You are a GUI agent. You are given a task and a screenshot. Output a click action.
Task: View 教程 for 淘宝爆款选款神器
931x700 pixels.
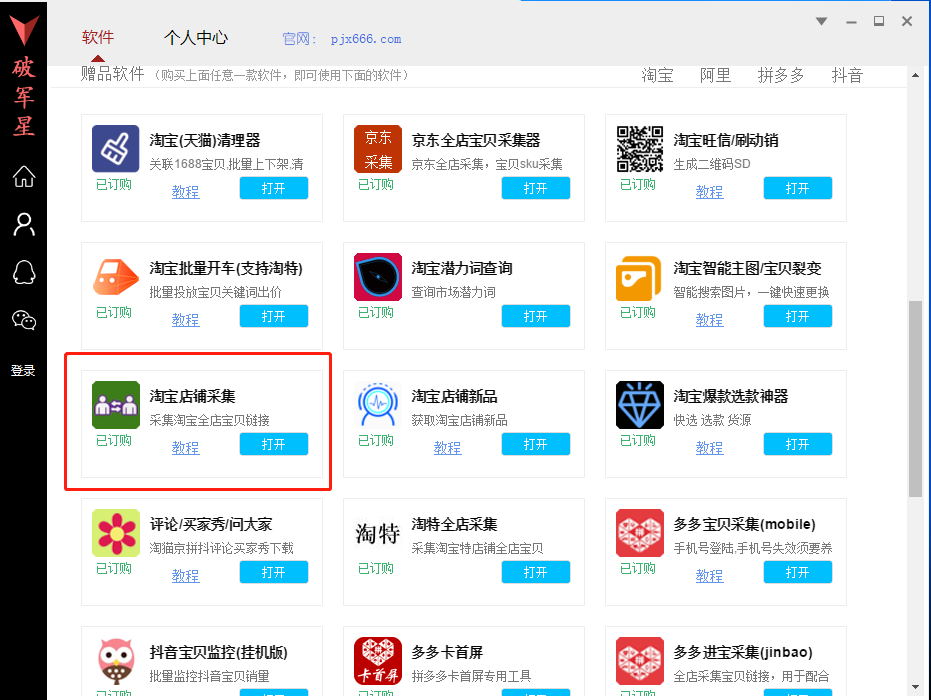[x=709, y=448]
